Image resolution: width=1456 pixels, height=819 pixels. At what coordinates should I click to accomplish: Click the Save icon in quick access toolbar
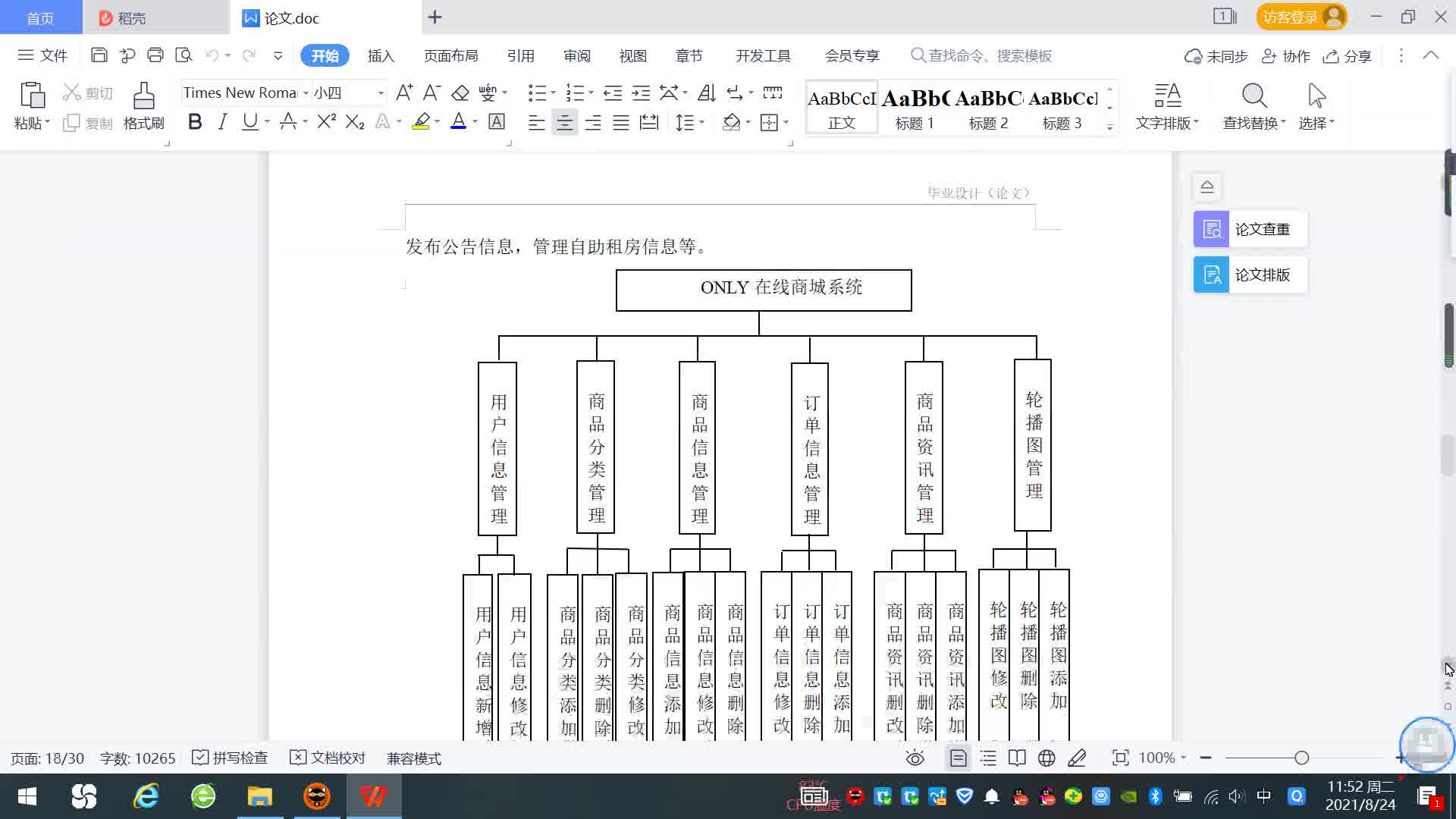tap(99, 55)
